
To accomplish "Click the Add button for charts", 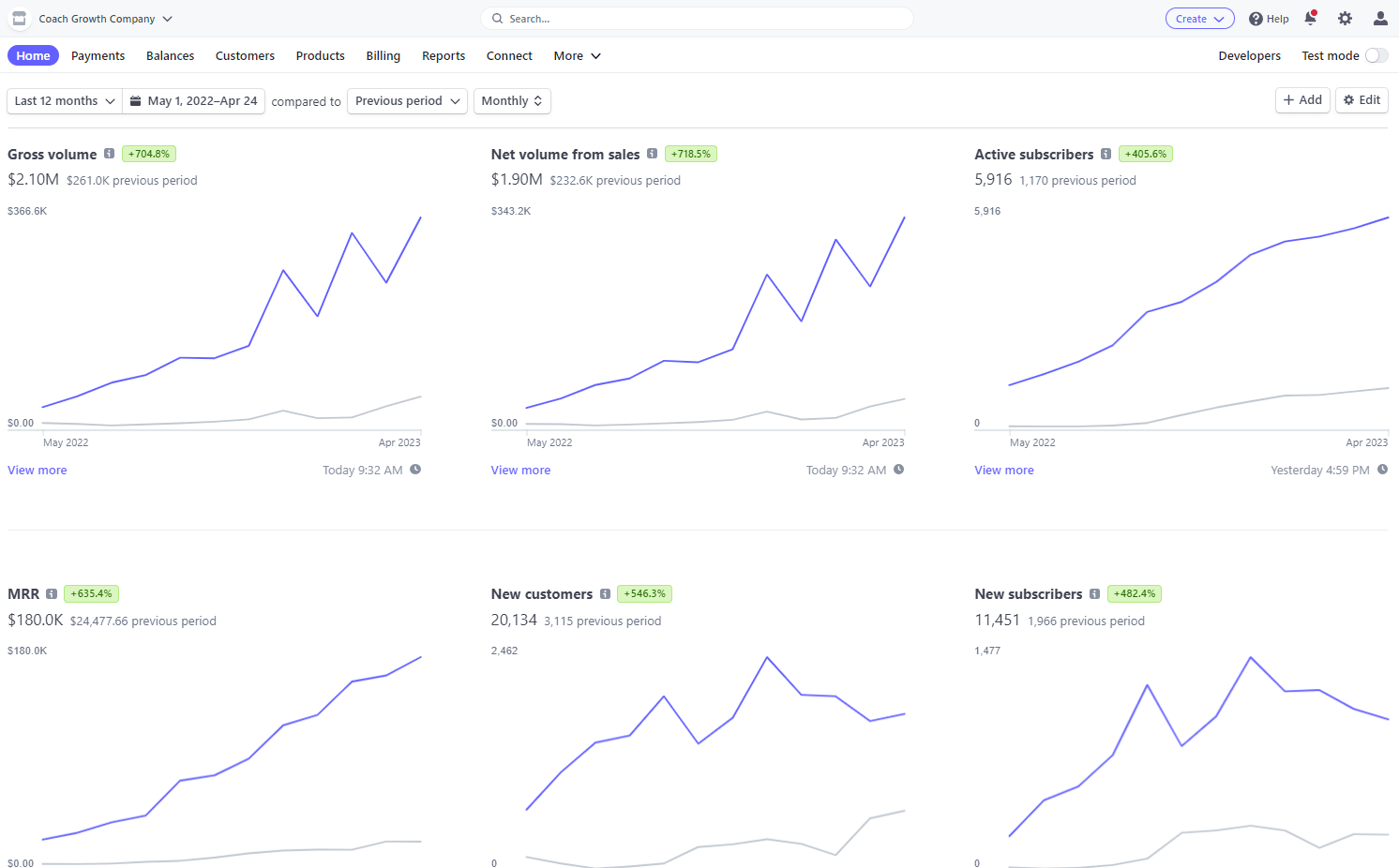I will coord(1302,100).
